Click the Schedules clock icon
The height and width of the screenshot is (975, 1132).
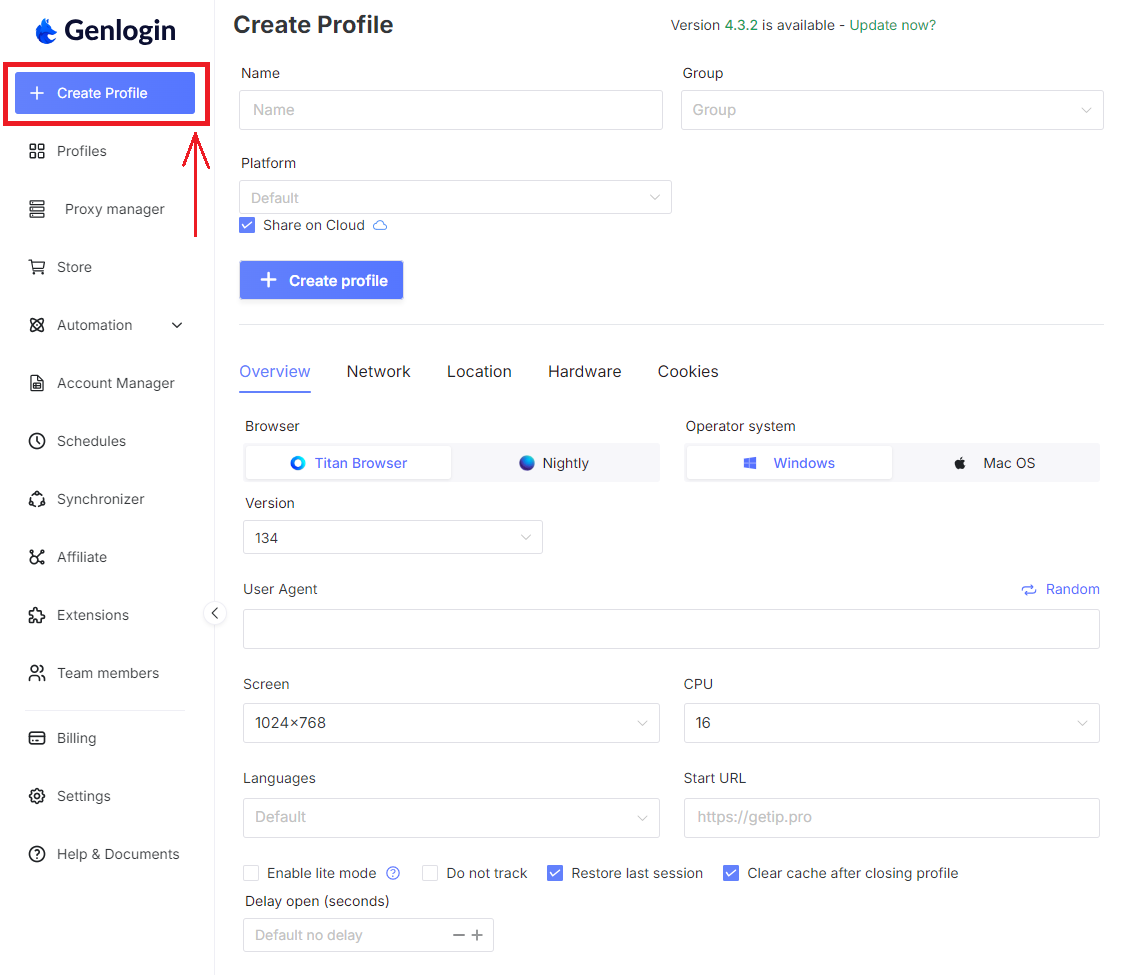pos(37,441)
